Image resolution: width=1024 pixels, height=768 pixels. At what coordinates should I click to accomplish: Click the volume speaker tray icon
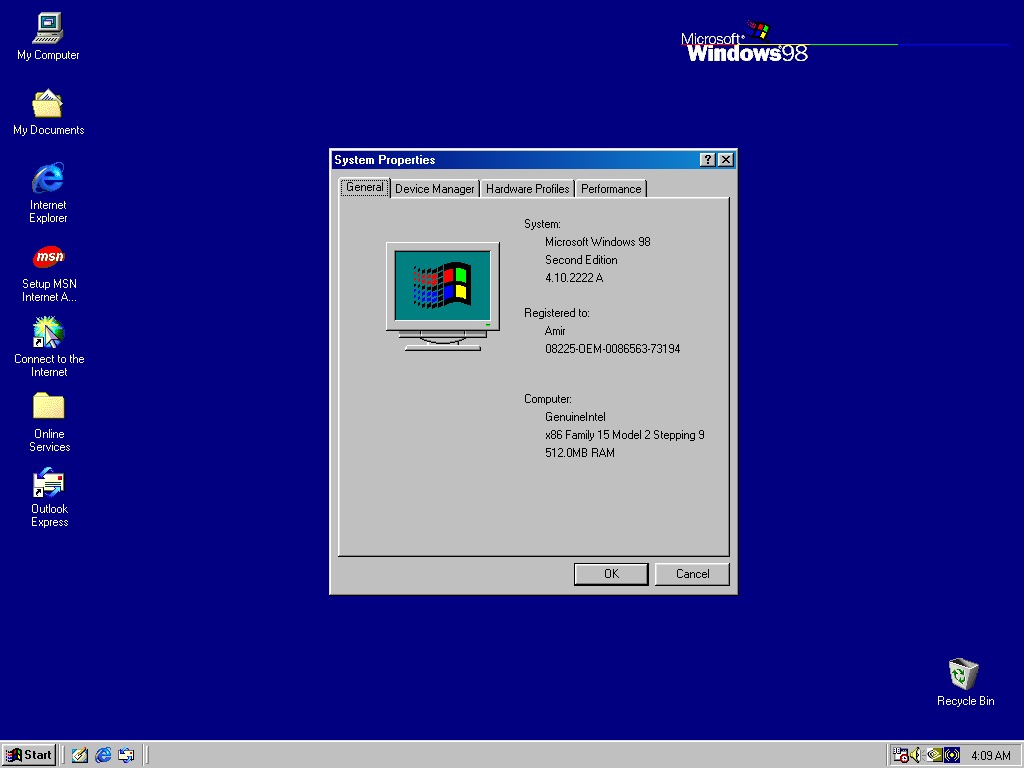(x=915, y=755)
